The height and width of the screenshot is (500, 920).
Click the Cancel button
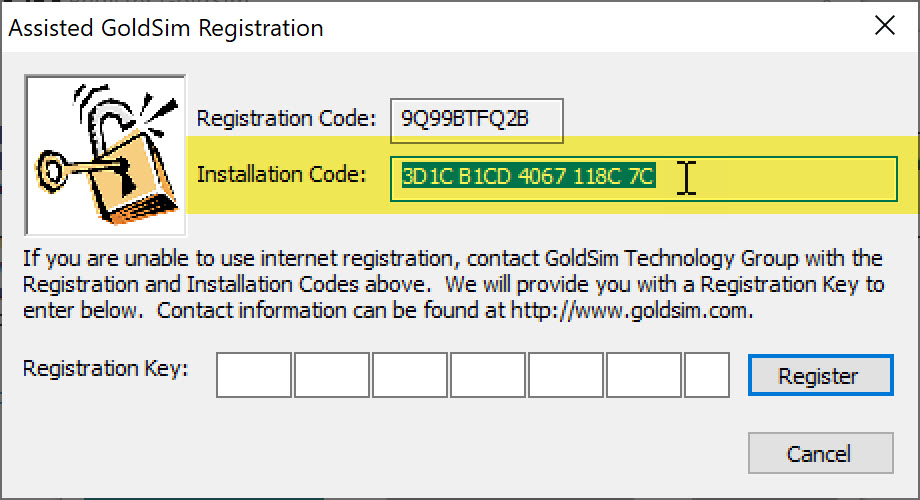pos(820,453)
